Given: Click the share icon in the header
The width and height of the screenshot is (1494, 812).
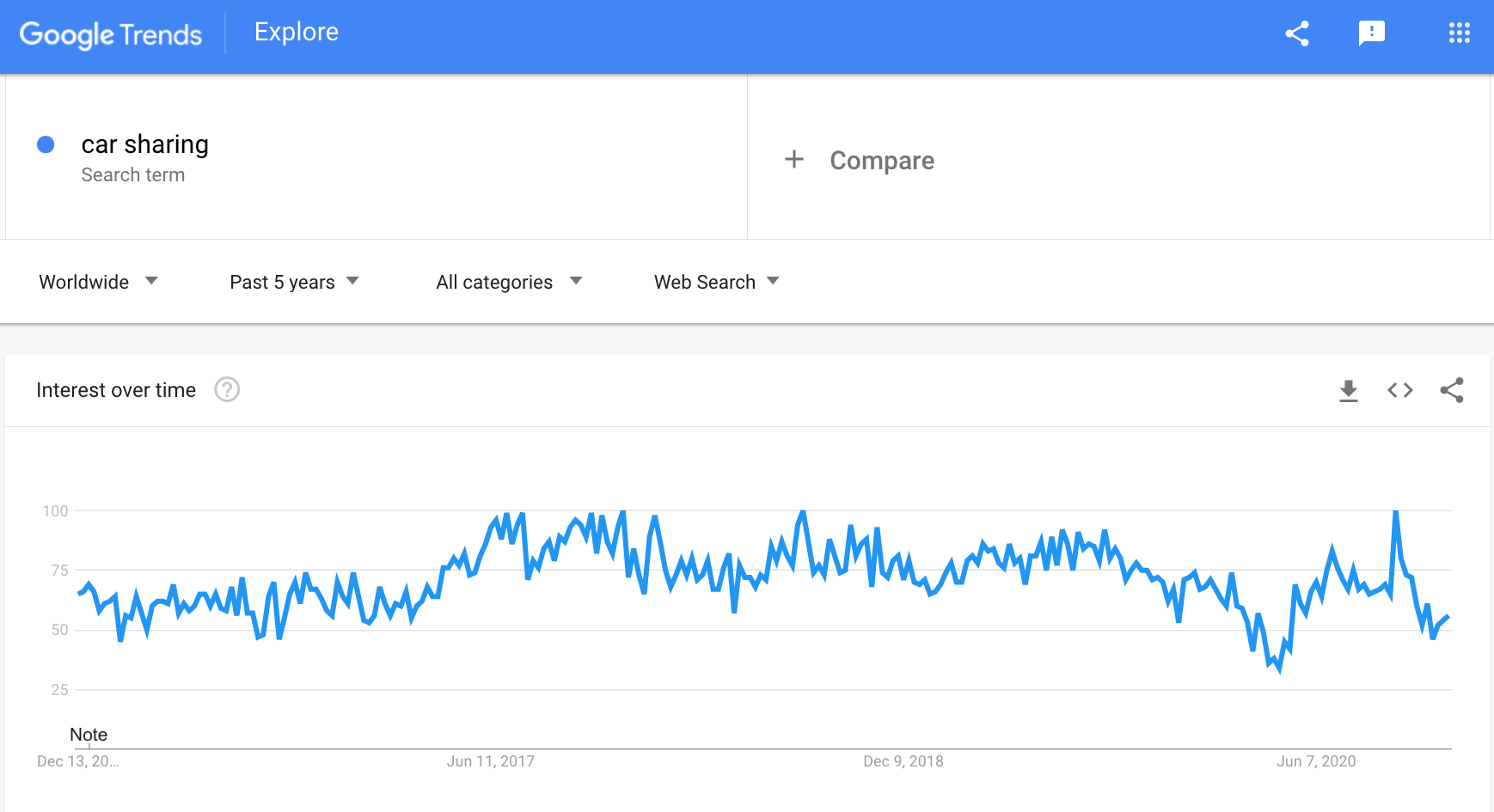Looking at the screenshot, I should [x=1297, y=34].
